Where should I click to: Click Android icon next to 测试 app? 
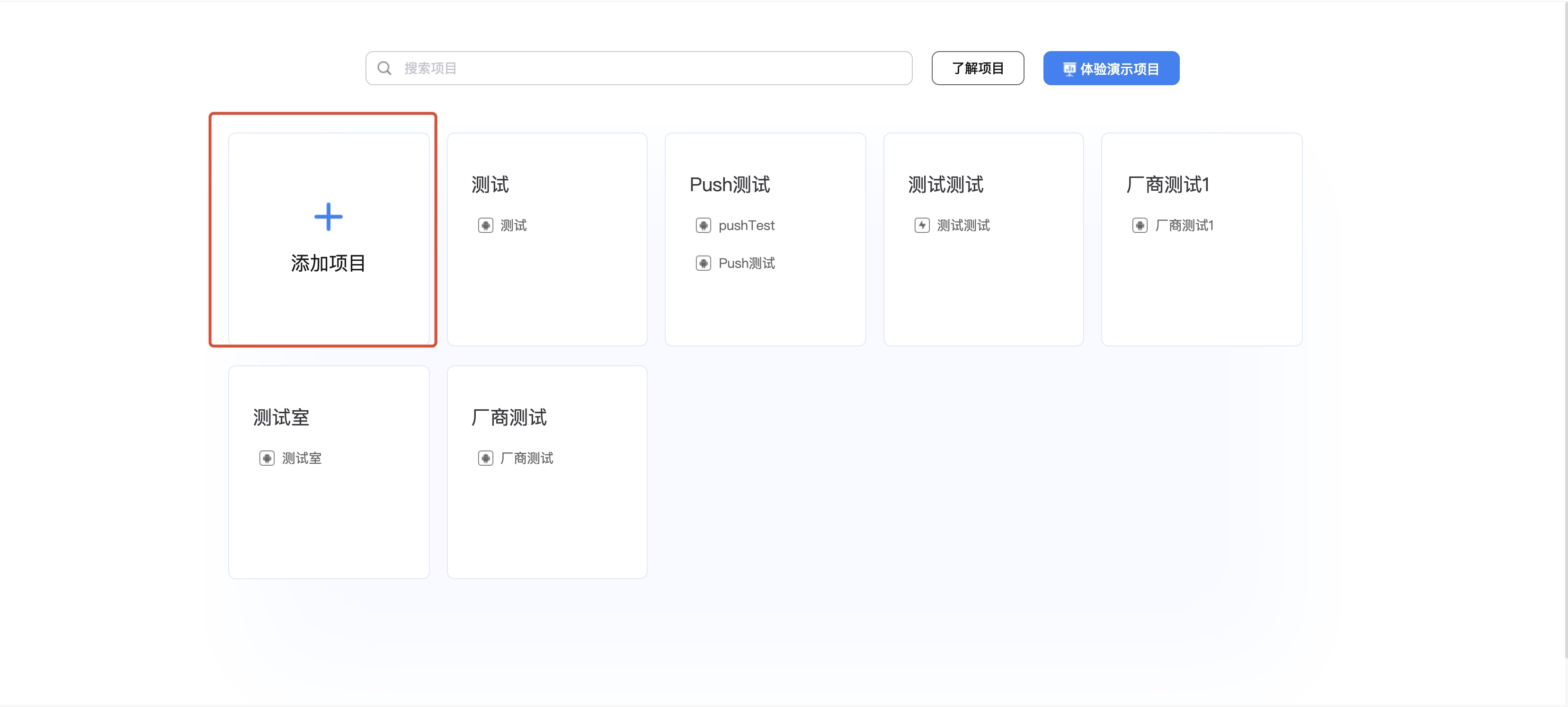click(x=485, y=226)
